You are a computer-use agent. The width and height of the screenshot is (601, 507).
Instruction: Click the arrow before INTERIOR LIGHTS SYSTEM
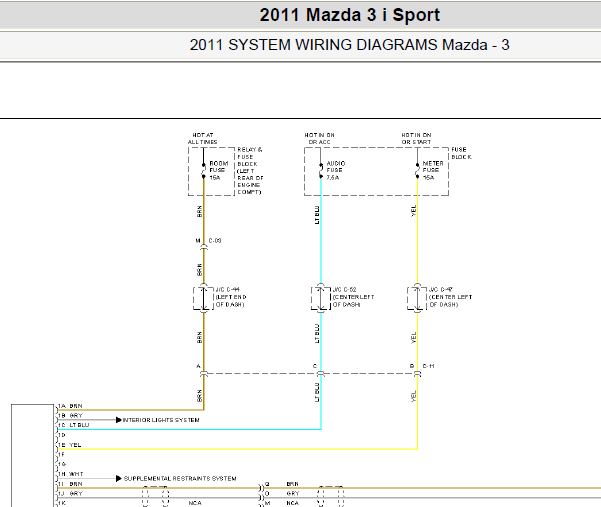coord(118,420)
